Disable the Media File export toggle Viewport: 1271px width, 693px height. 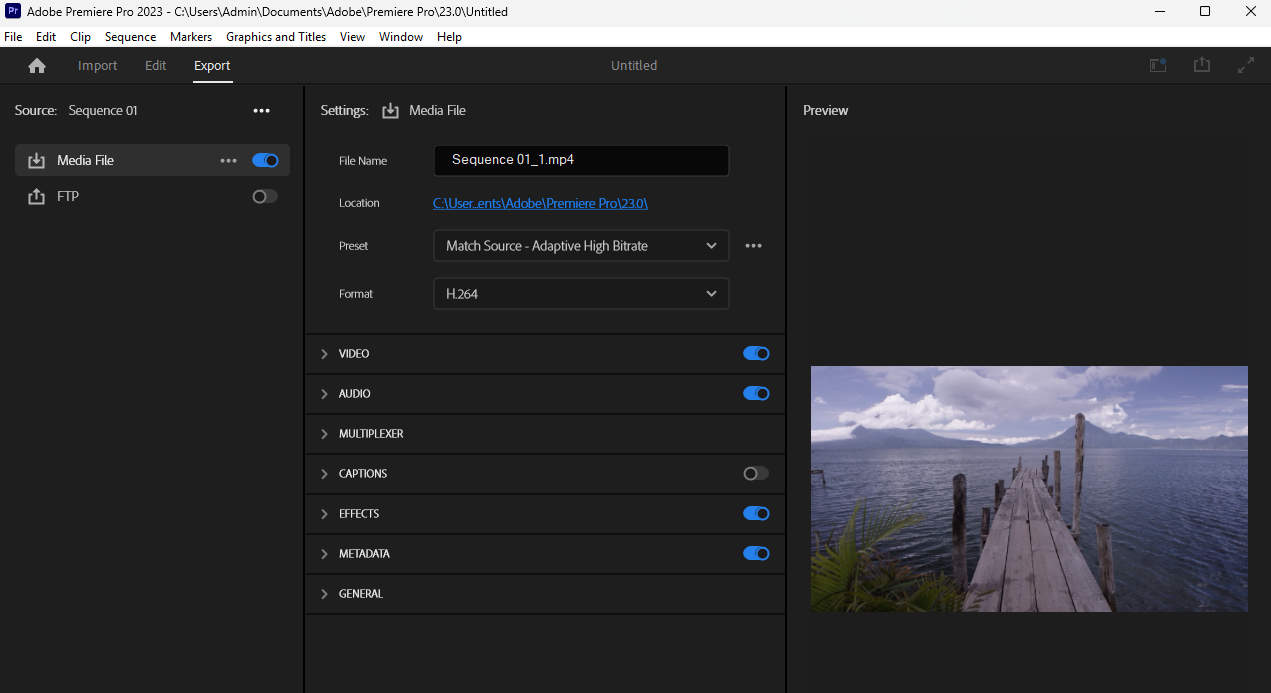pos(265,161)
